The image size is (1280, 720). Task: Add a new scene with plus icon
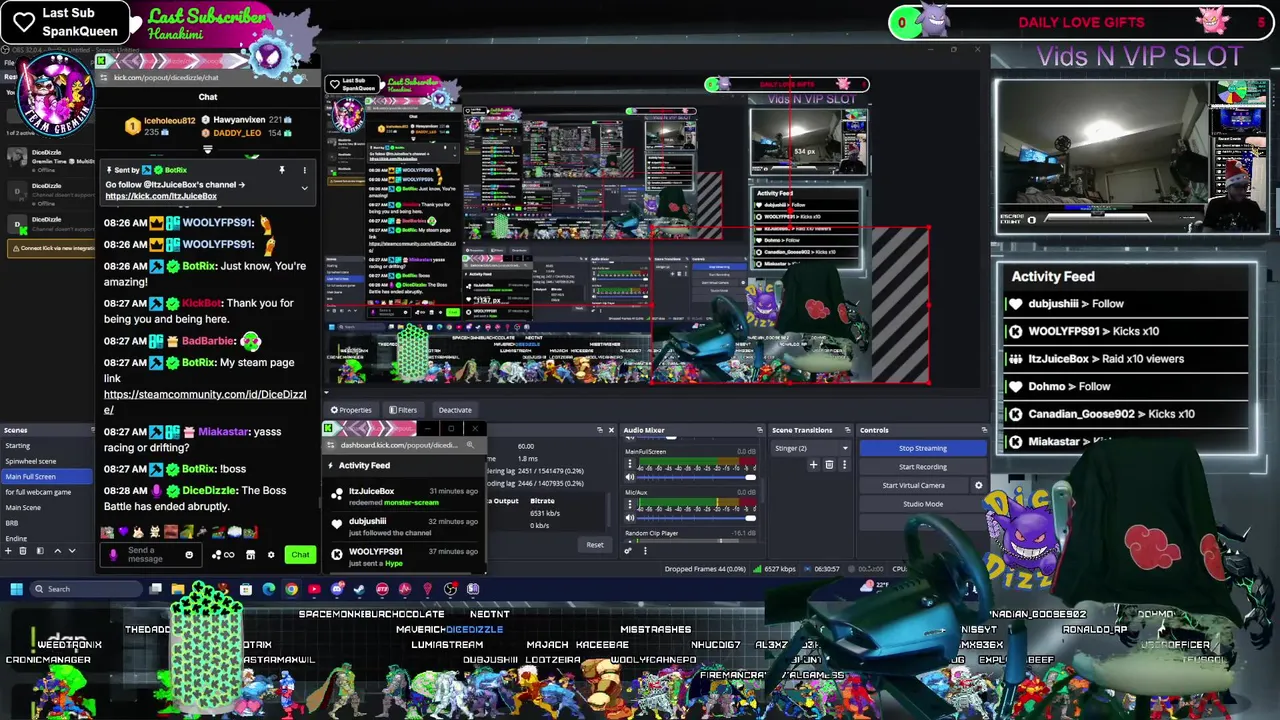click(8, 551)
